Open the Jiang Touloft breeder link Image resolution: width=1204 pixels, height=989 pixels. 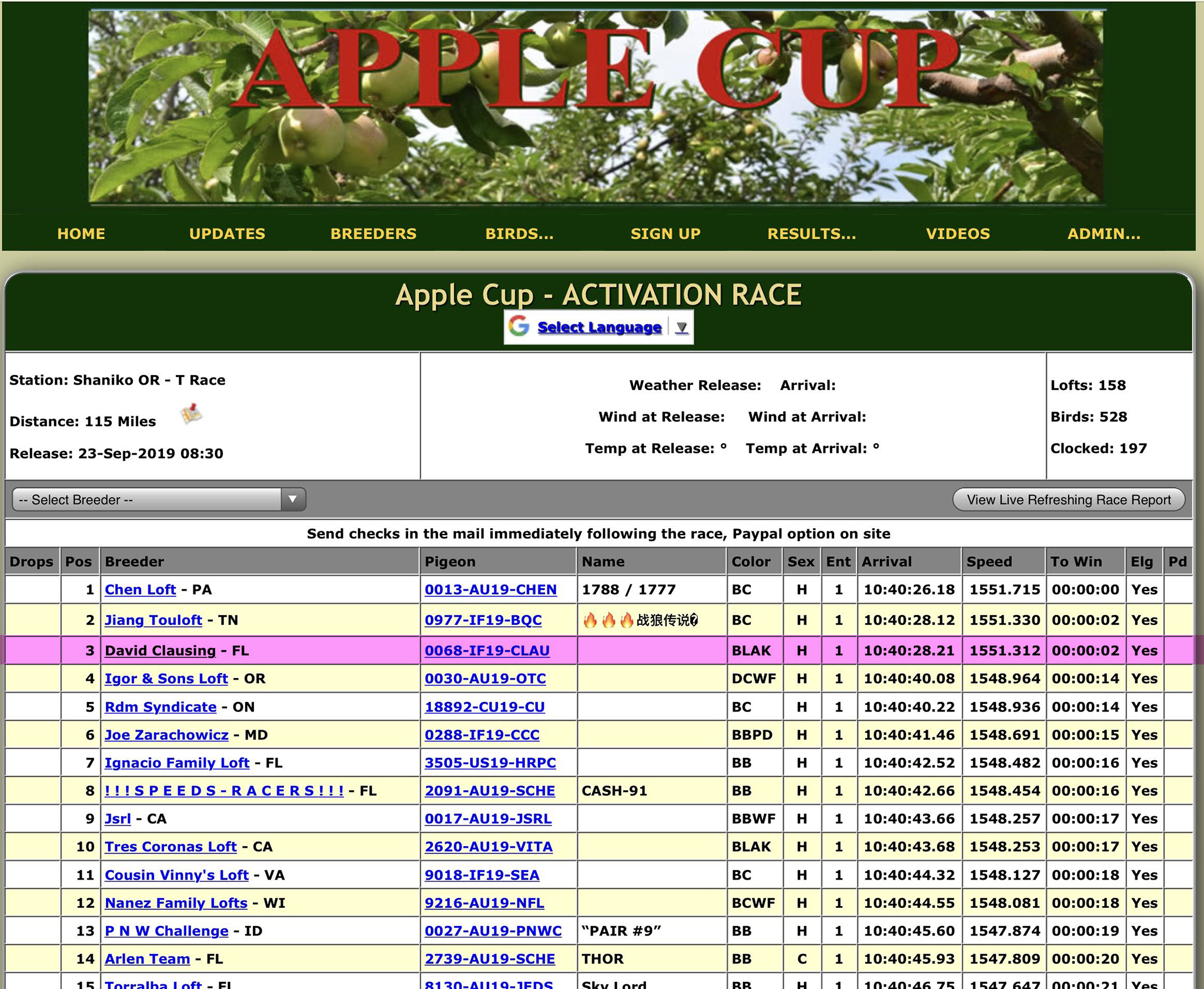coord(153,620)
